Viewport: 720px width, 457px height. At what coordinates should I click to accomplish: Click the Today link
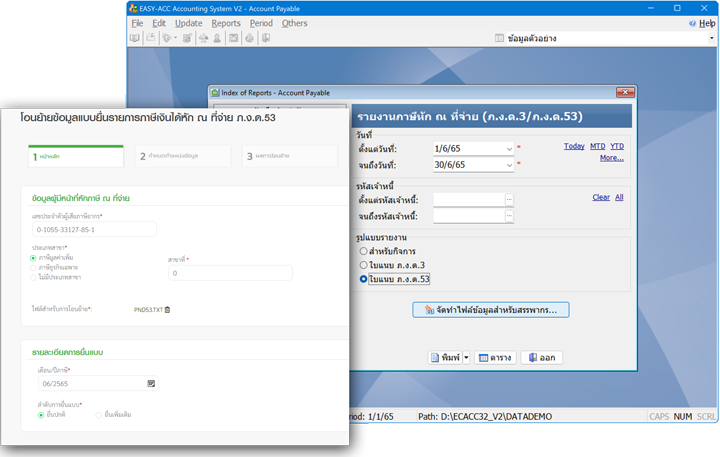(x=574, y=146)
